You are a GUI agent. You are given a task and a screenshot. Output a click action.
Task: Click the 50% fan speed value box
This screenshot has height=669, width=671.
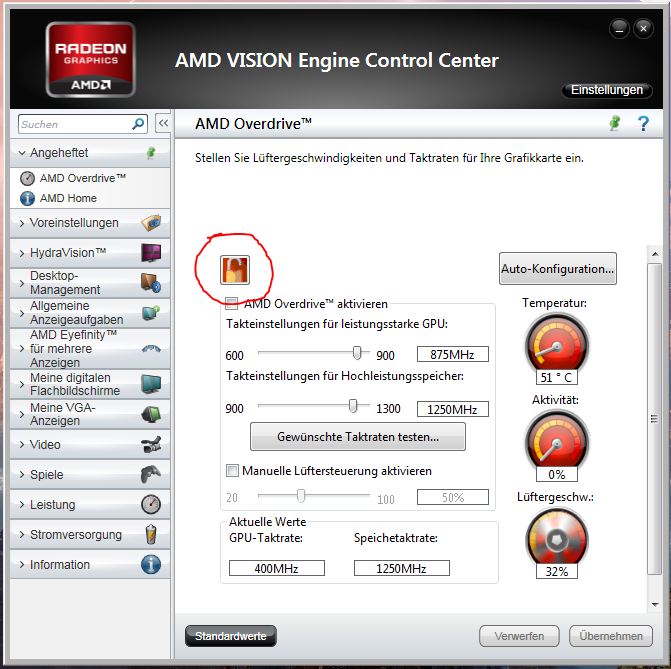tap(453, 497)
